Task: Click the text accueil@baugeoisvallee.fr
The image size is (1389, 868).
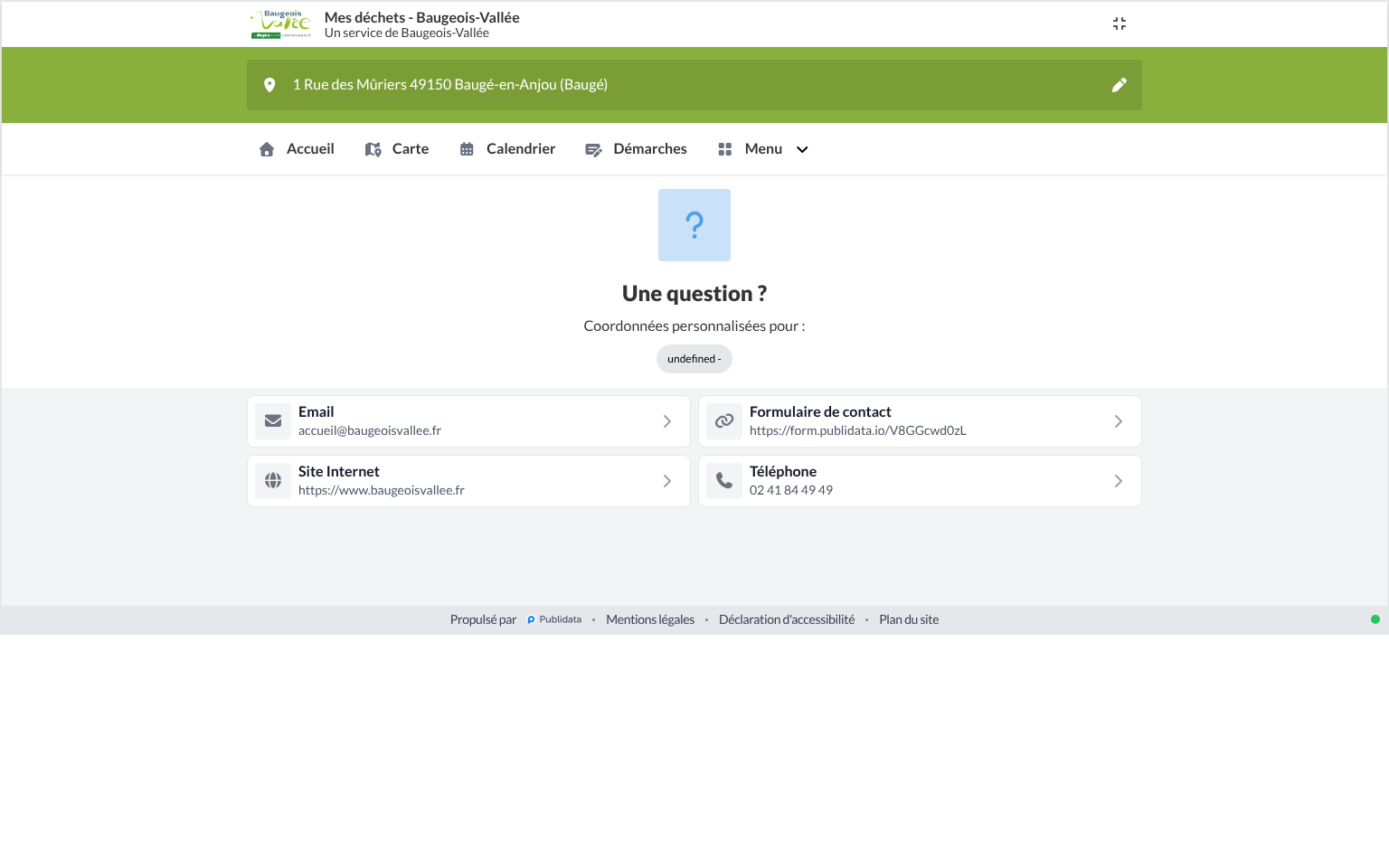Action: pos(370,431)
